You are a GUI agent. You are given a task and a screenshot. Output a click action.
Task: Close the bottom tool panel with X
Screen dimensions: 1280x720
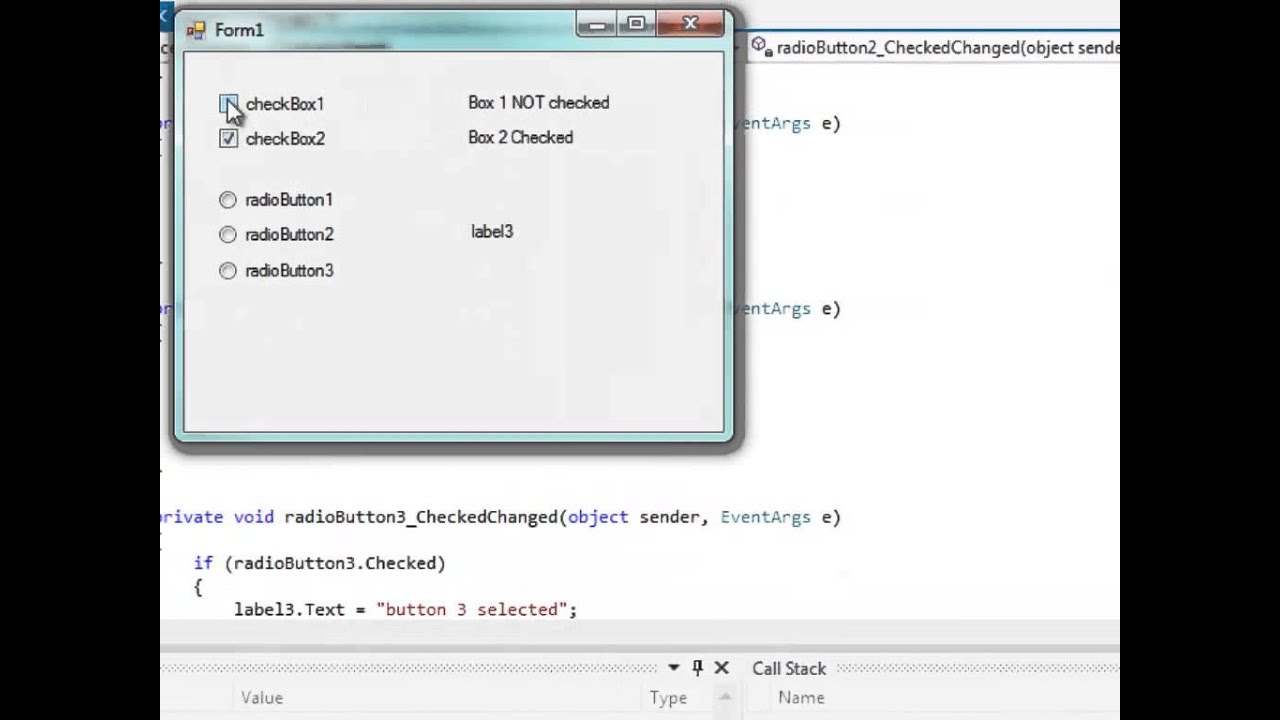click(x=721, y=668)
